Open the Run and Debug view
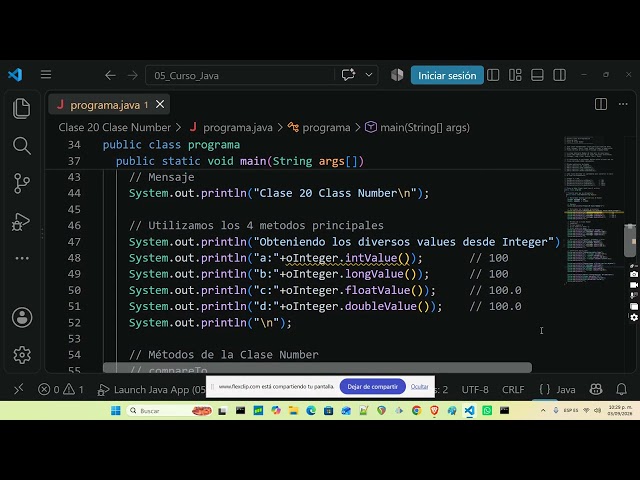This screenshot has width=640, height=480. point(21,222)
